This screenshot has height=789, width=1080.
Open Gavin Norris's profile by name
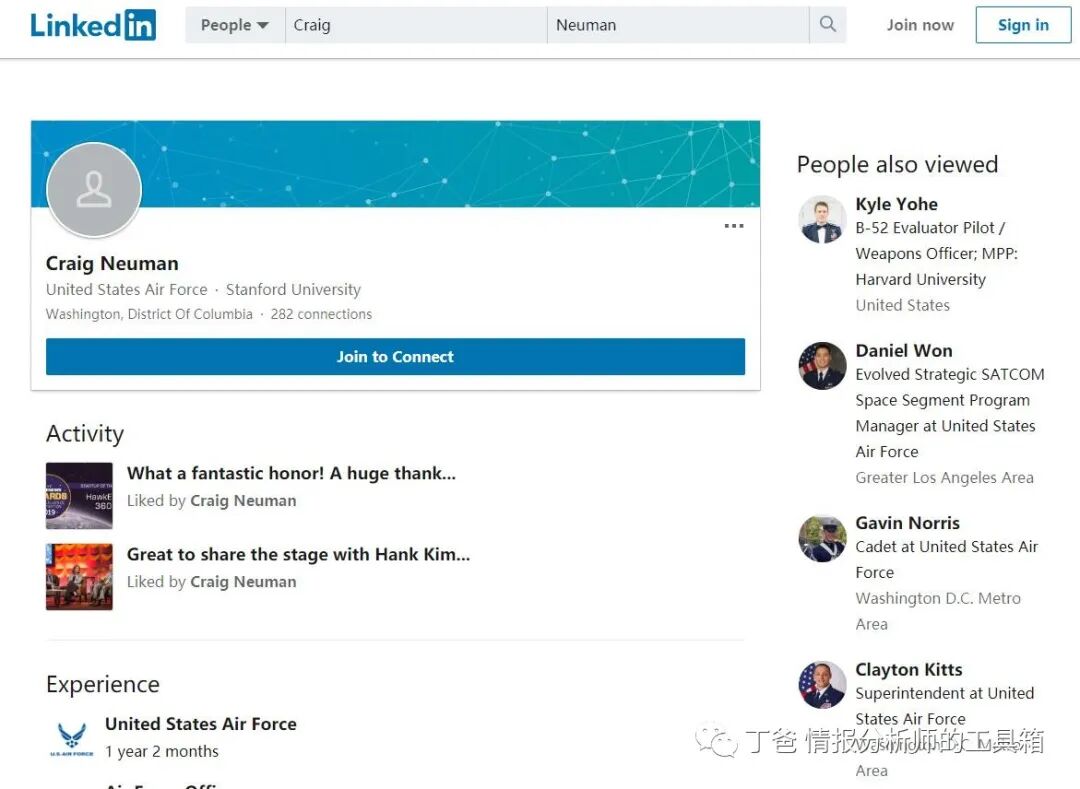(908, 523)
